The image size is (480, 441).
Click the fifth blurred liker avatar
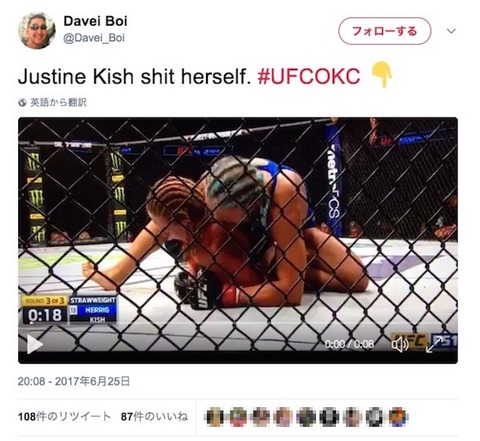(306, 417)
